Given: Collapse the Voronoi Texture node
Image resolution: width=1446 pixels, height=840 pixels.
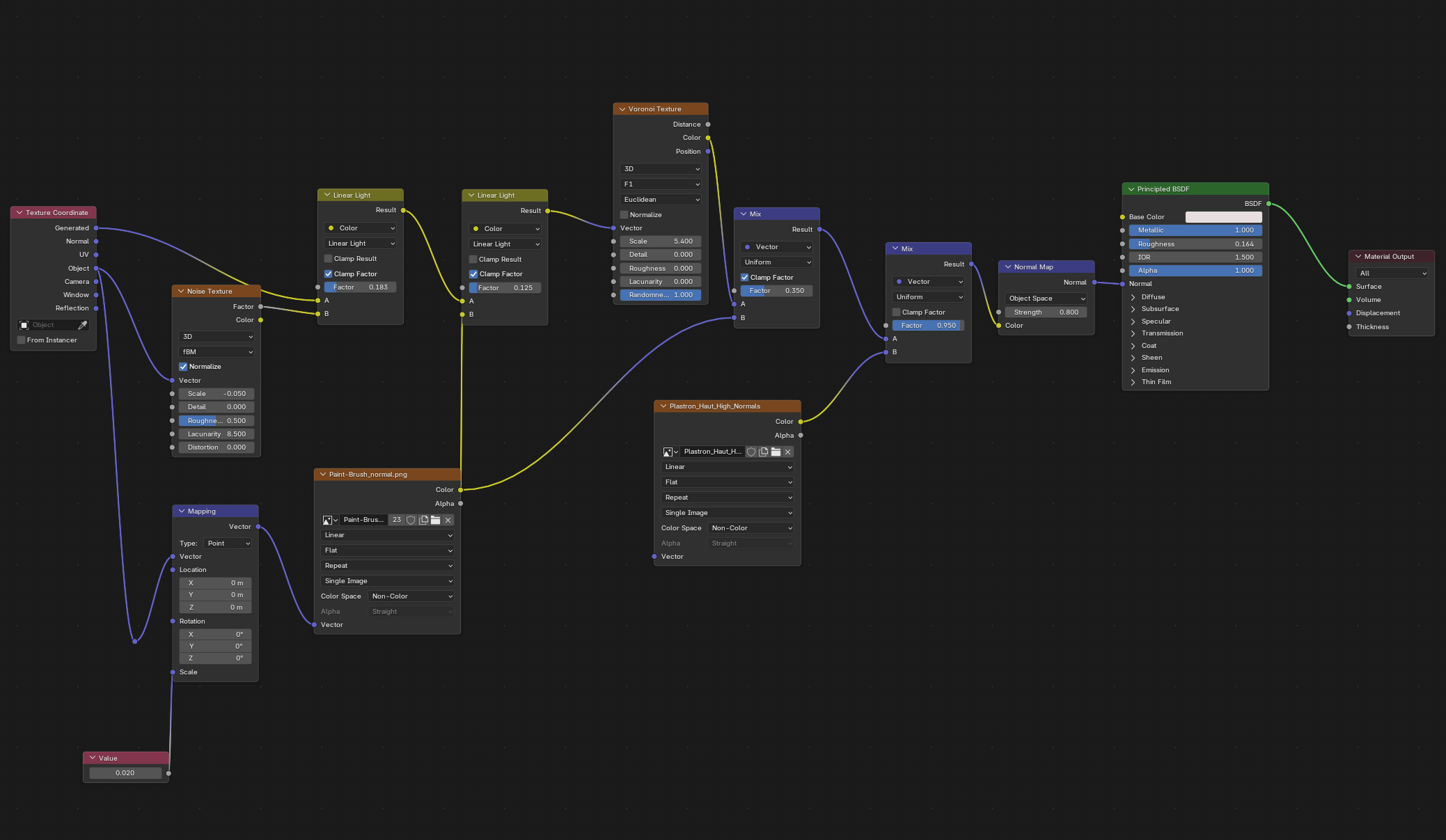Looking at the screenshot, I should click(622, 109).
